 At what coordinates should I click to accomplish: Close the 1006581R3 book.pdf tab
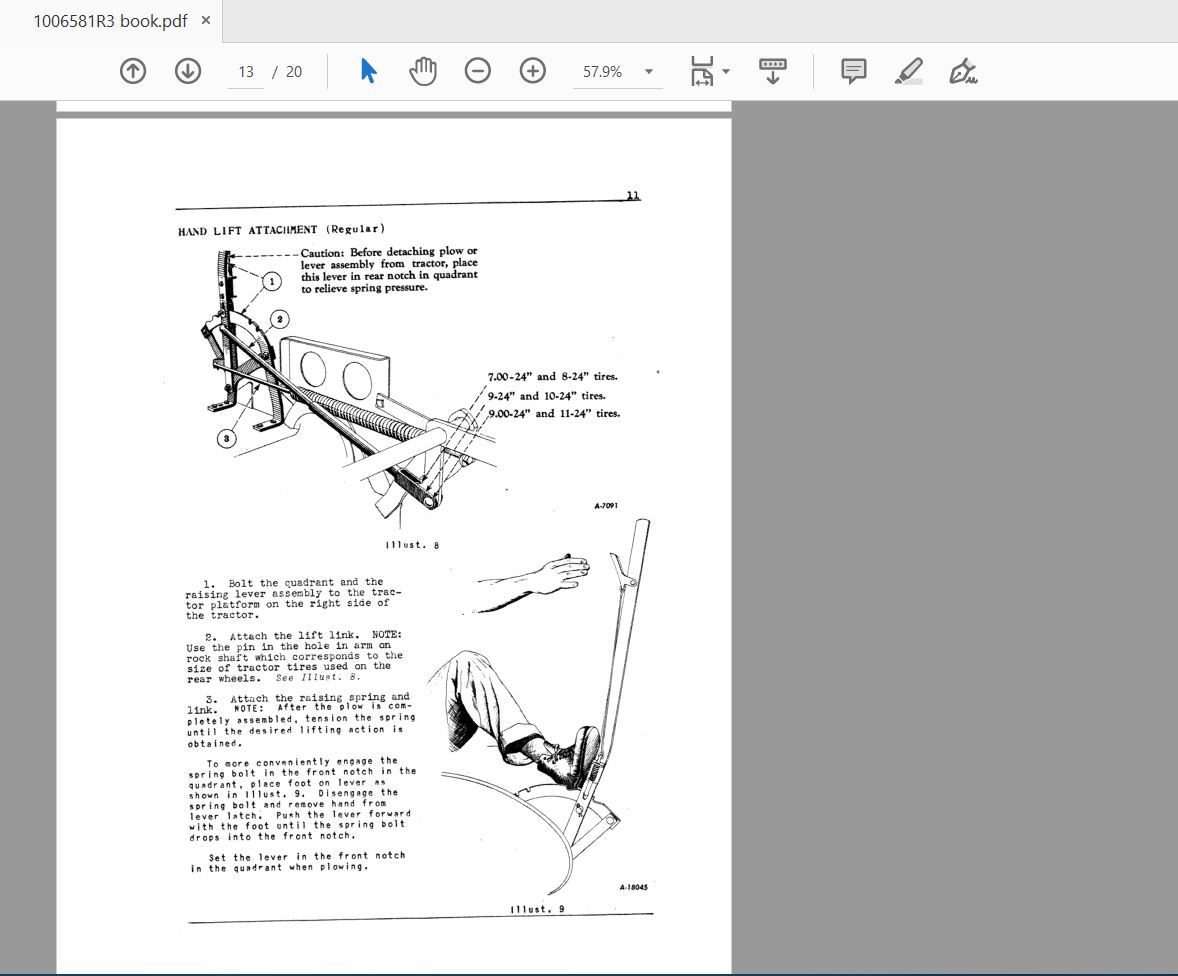coord(206,21)
